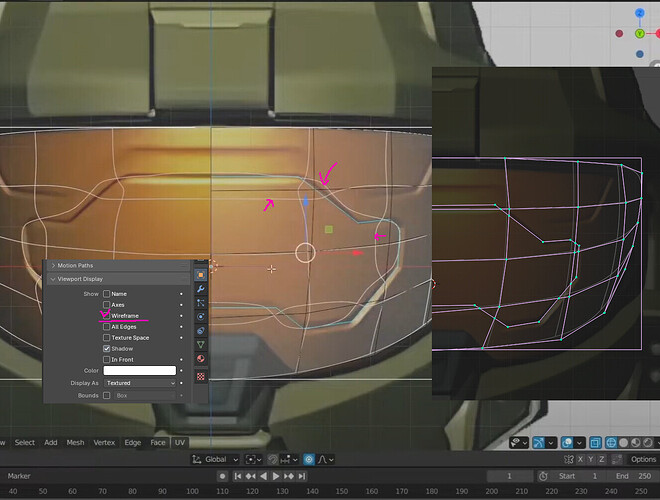This screenshot has width=660, height=500.
Task: Open the UV menu
Action: [x=180, y=442]
